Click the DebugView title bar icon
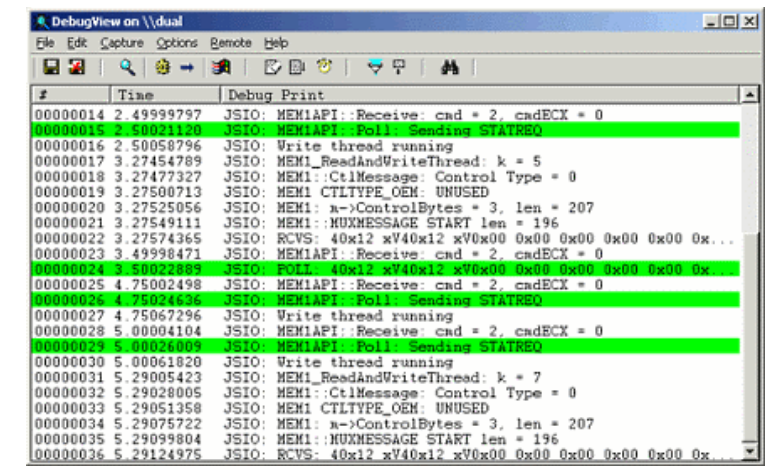This screenshot has height=471, width=774. tap(42, 21)
